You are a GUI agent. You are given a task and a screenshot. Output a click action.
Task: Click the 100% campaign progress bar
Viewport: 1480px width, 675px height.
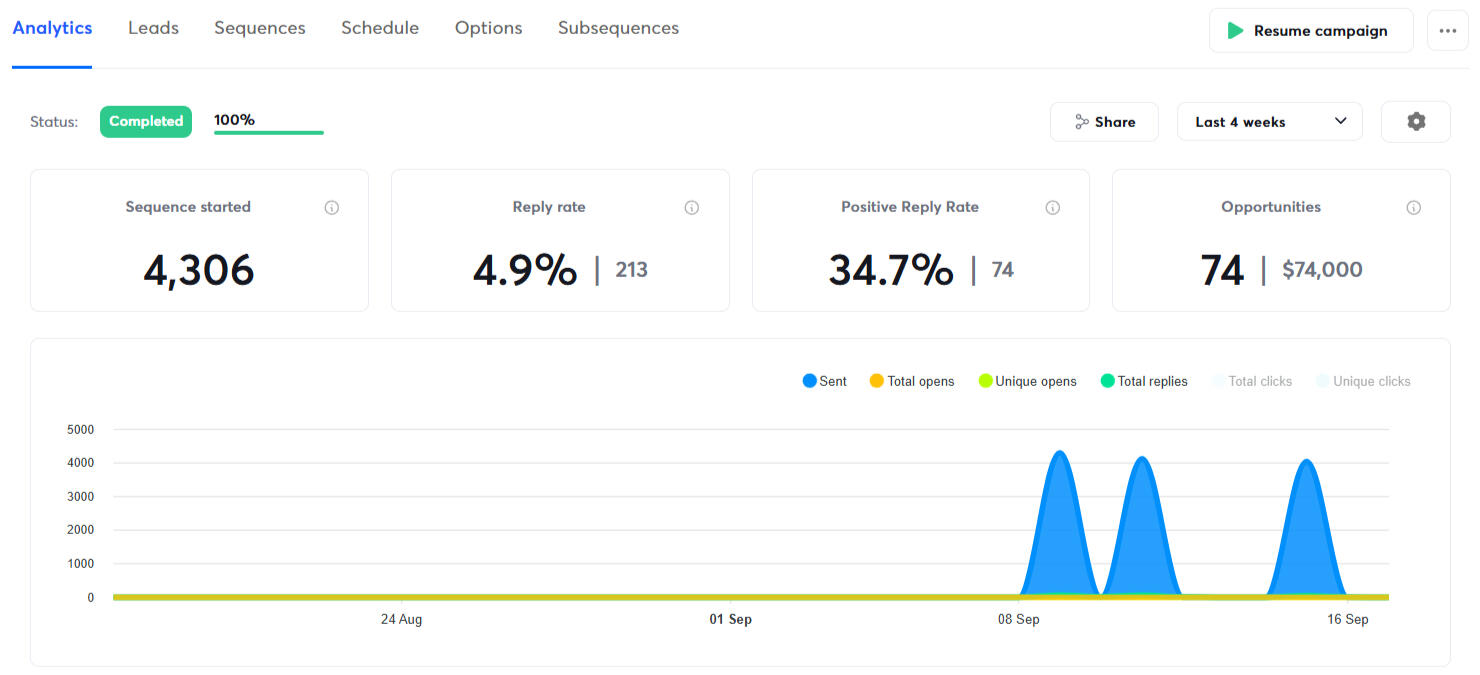268,131
